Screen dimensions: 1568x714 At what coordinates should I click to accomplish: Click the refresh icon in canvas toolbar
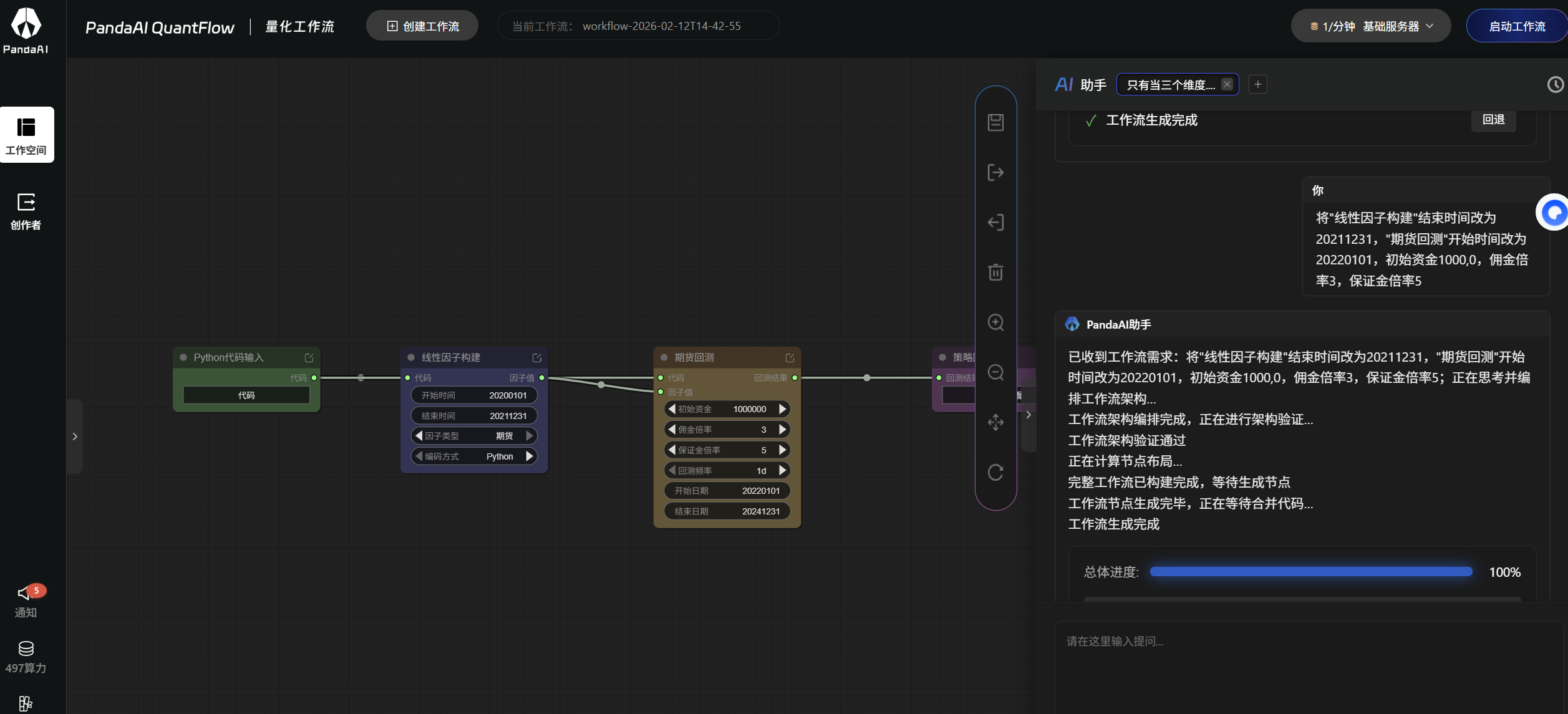coord(995,472)
